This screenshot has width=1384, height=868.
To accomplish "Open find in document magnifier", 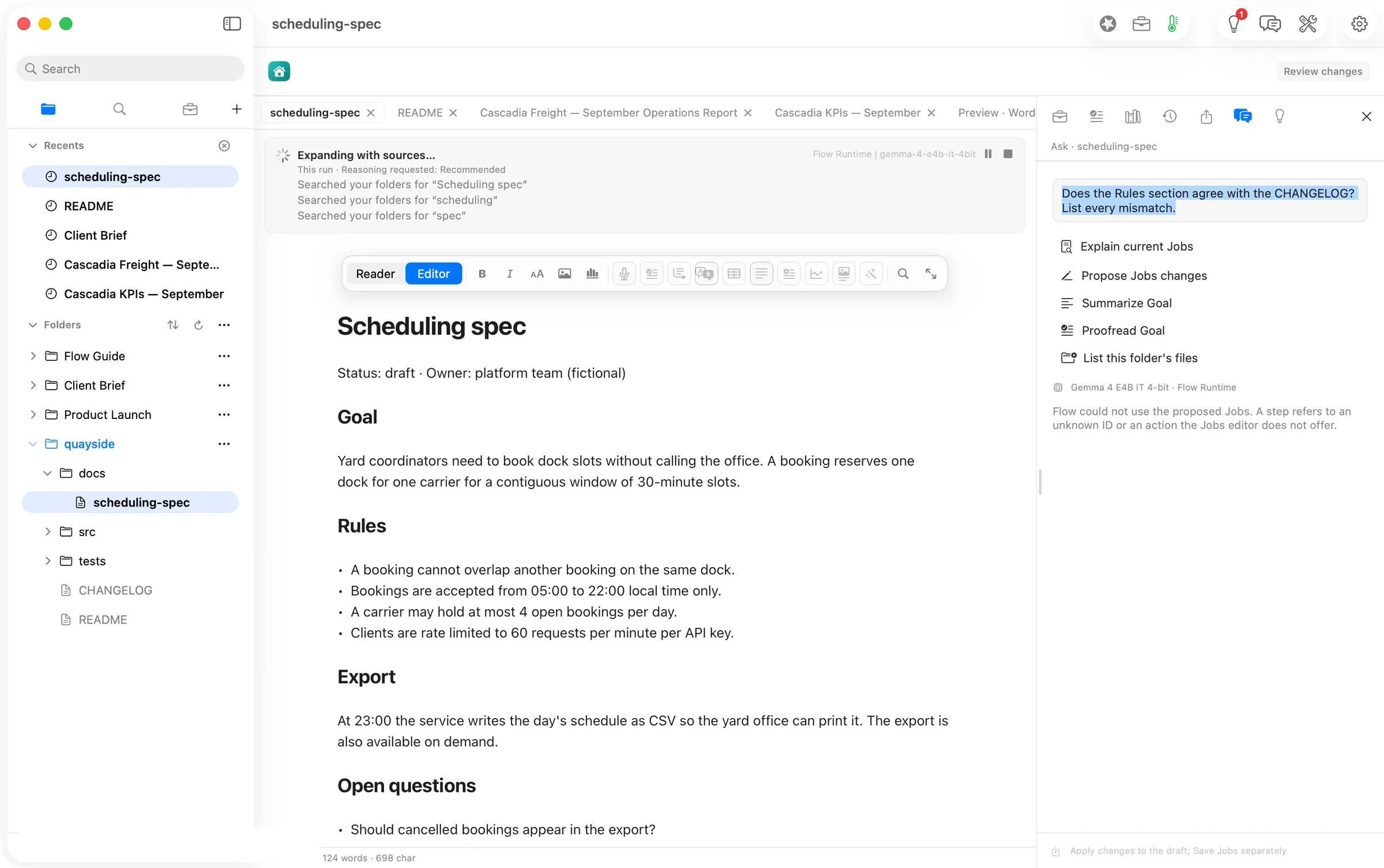I will tap(903, 274).
